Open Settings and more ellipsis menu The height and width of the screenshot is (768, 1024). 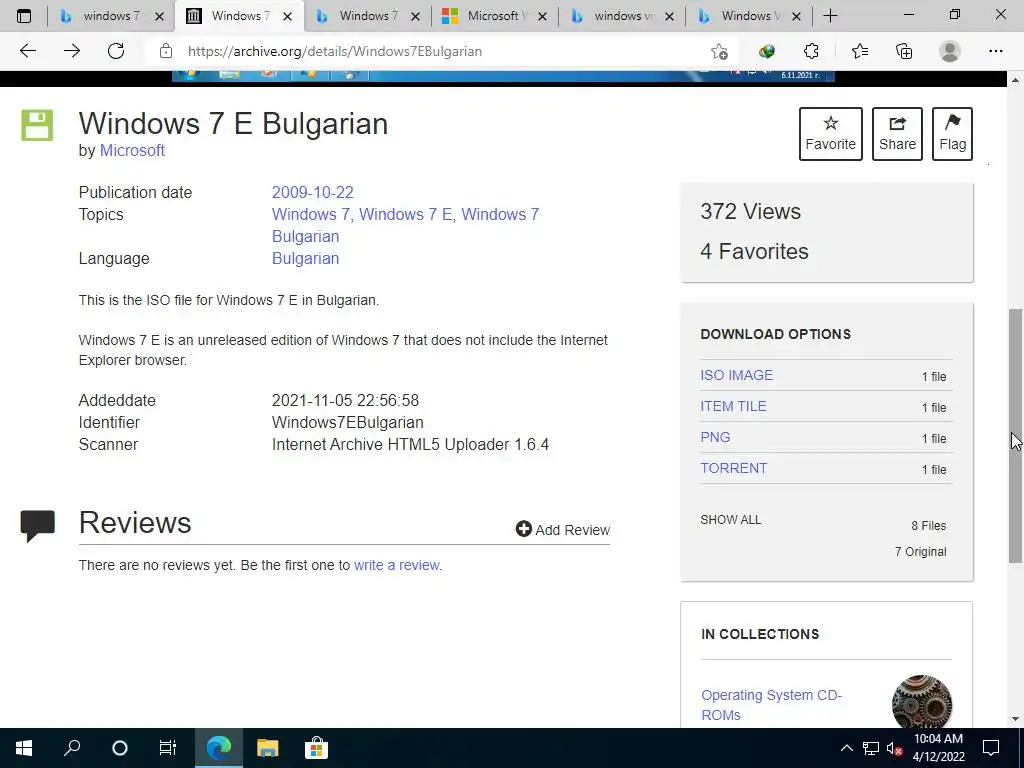pos(995,51)
